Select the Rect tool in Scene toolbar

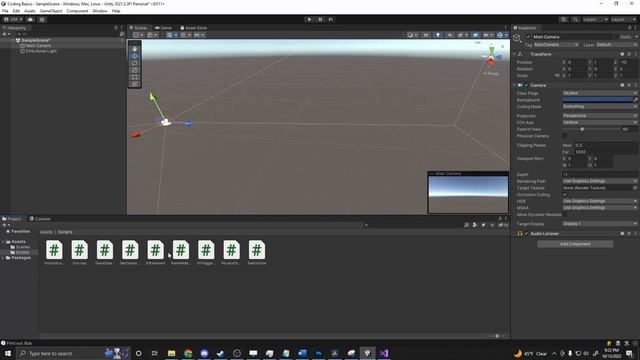(134, 77)
